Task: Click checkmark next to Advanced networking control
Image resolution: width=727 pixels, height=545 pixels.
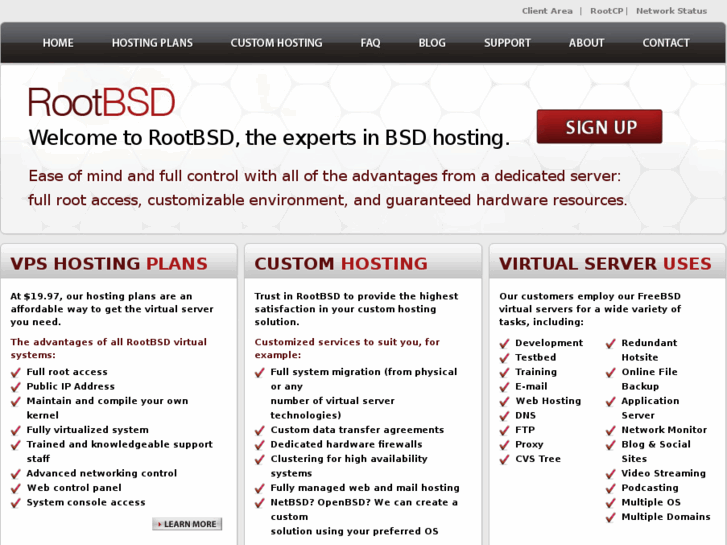Action: pos(16,474)
